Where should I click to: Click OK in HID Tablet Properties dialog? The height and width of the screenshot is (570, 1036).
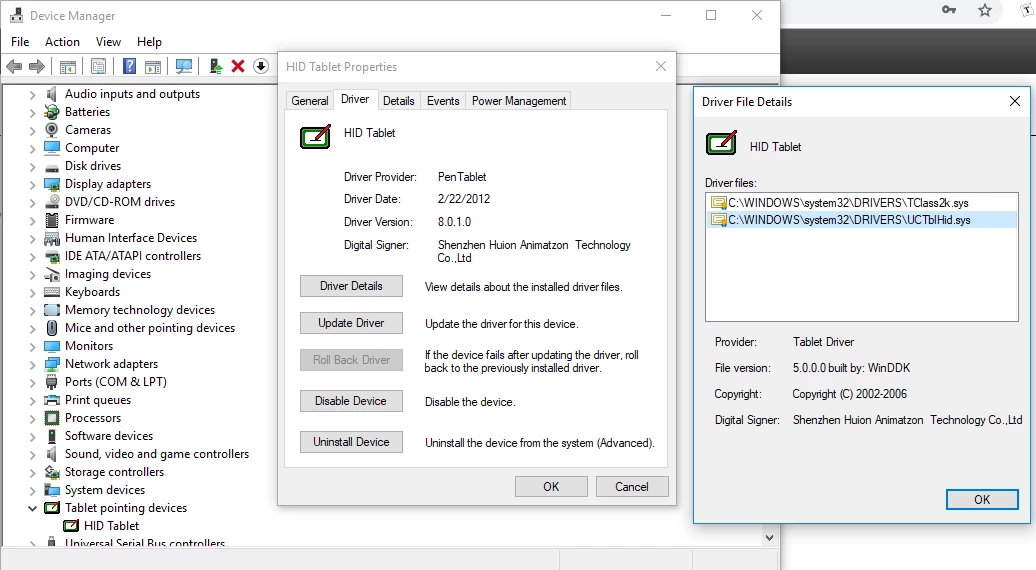tap(551, 487)
